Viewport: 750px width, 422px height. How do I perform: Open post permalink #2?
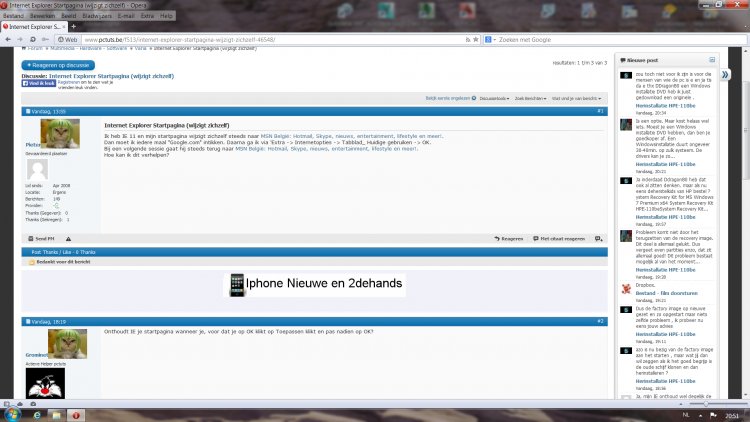(x=600, y=321)
